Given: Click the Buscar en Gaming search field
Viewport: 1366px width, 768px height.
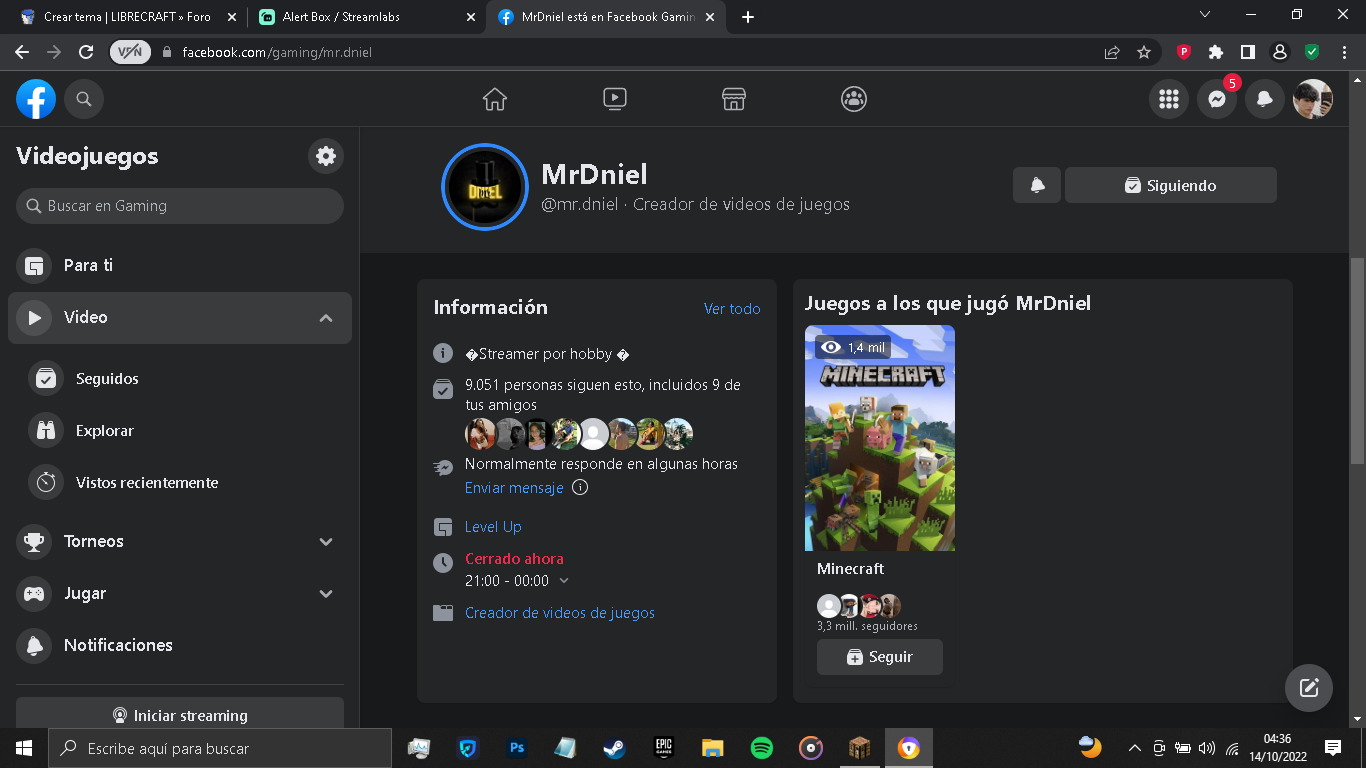Looking at the screenshot, I should click(180, 206).
